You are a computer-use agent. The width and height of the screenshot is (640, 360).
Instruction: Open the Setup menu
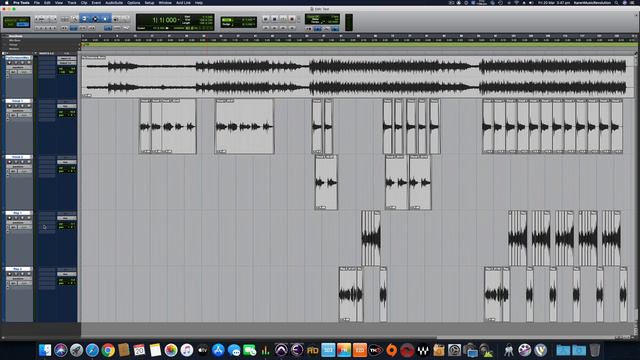point(149,2)
